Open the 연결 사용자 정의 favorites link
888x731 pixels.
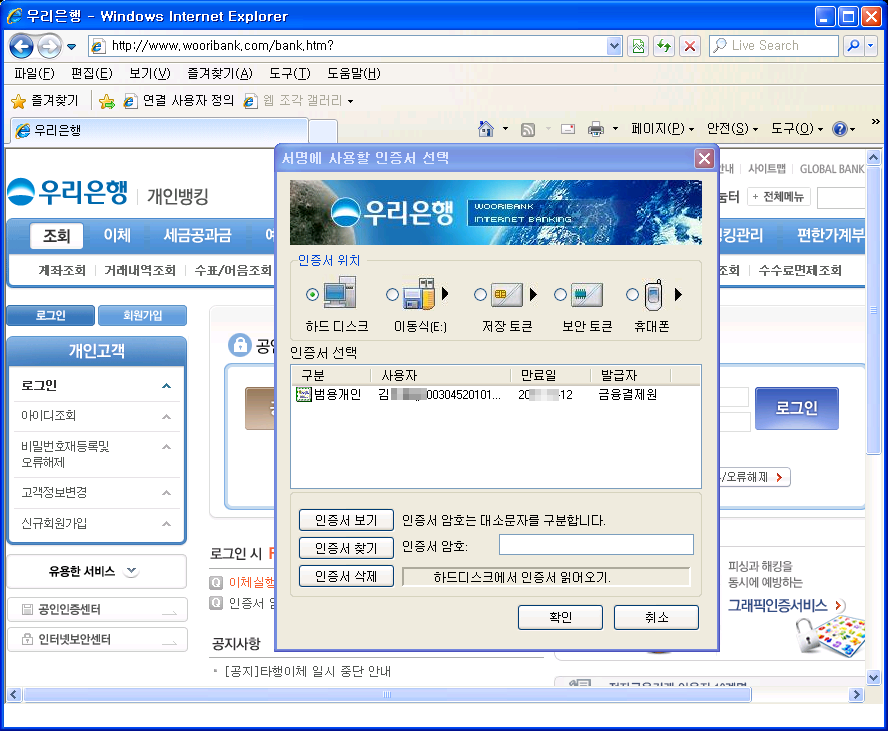179,101
